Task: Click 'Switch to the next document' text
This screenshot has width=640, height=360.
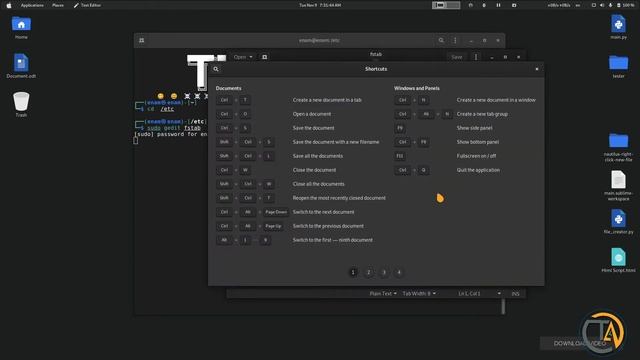Action: [323, 212]
